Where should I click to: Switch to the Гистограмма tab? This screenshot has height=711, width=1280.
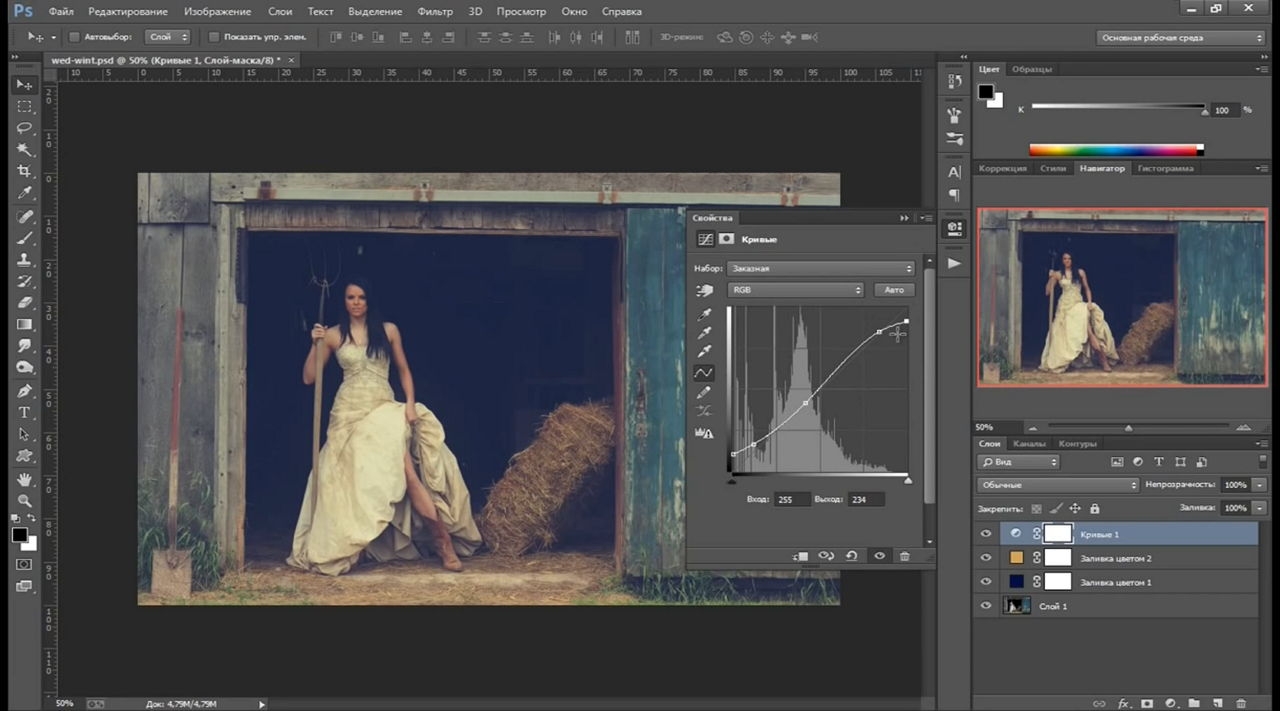point(1165,168)
